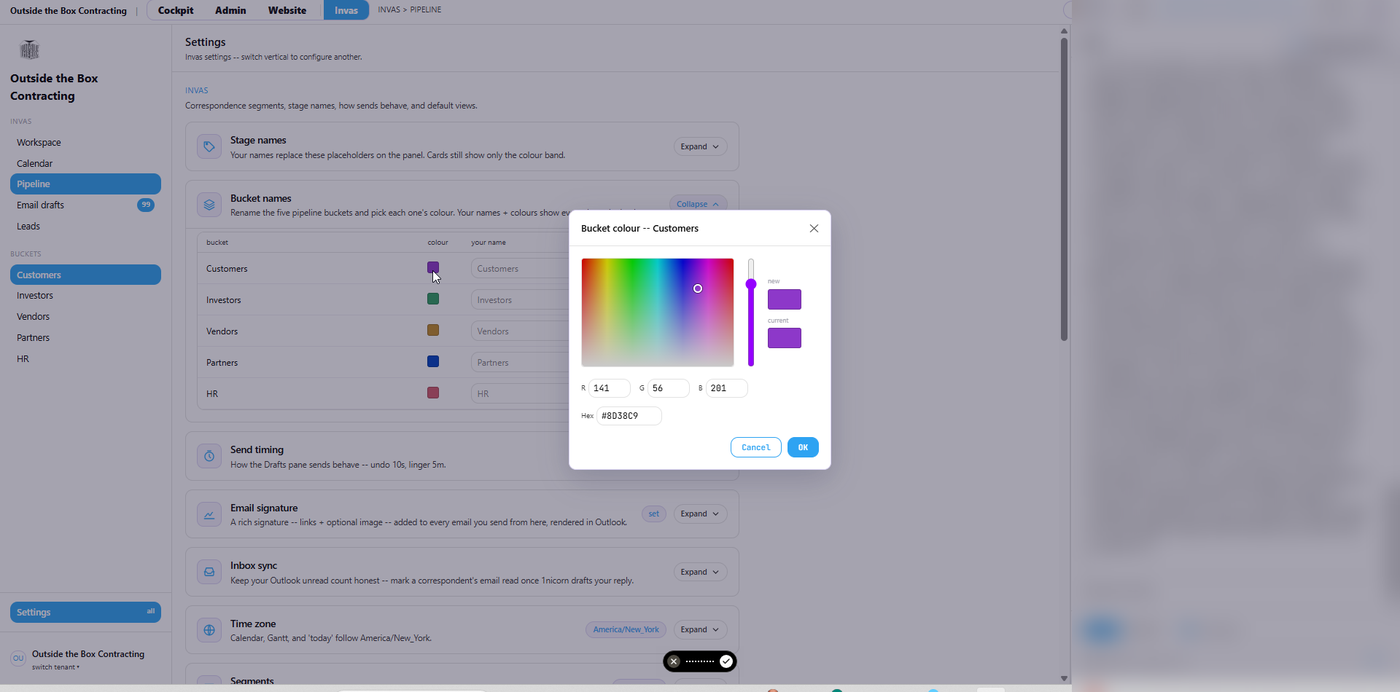Viewport: 1400px width, 692px height.
Task: Open the Vendors bucket colour swatch
Action: (x=433, y=330)
